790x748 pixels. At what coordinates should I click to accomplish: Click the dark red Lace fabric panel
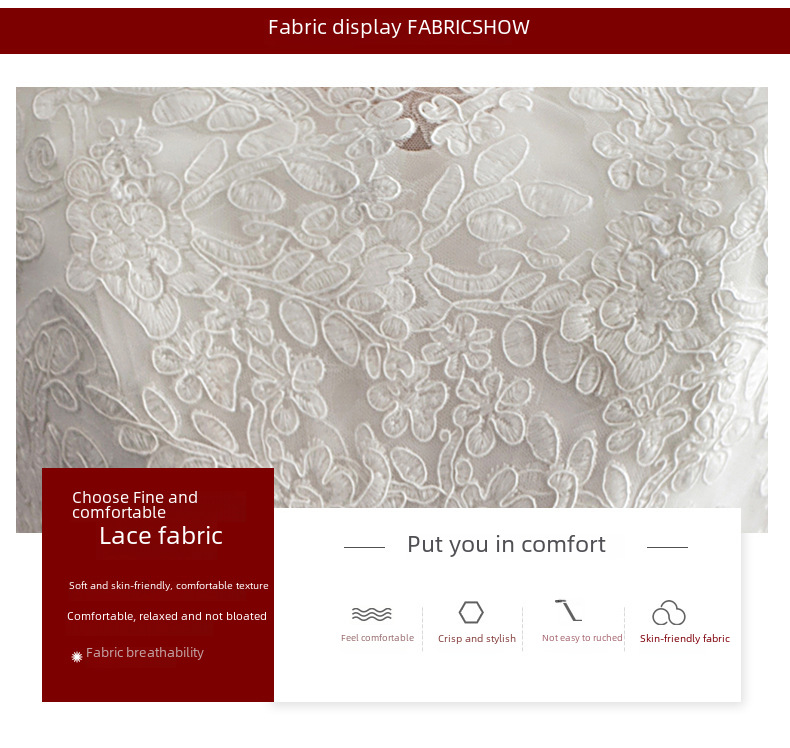(x=158, y=585)
